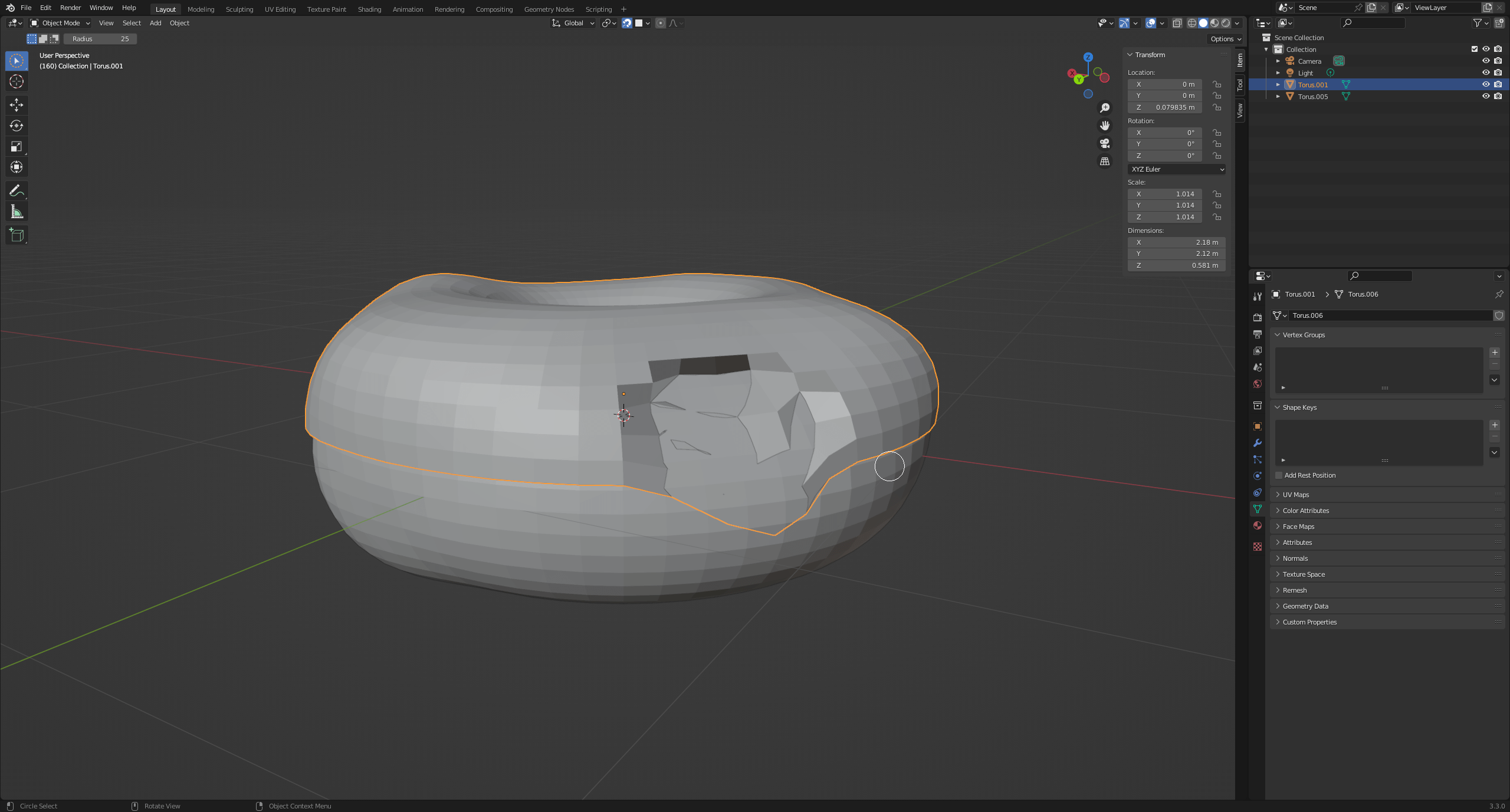The width and height of the screenshot is (1510, 812).
Task: Select the Rotate tool
Action: tap(17, 126)
